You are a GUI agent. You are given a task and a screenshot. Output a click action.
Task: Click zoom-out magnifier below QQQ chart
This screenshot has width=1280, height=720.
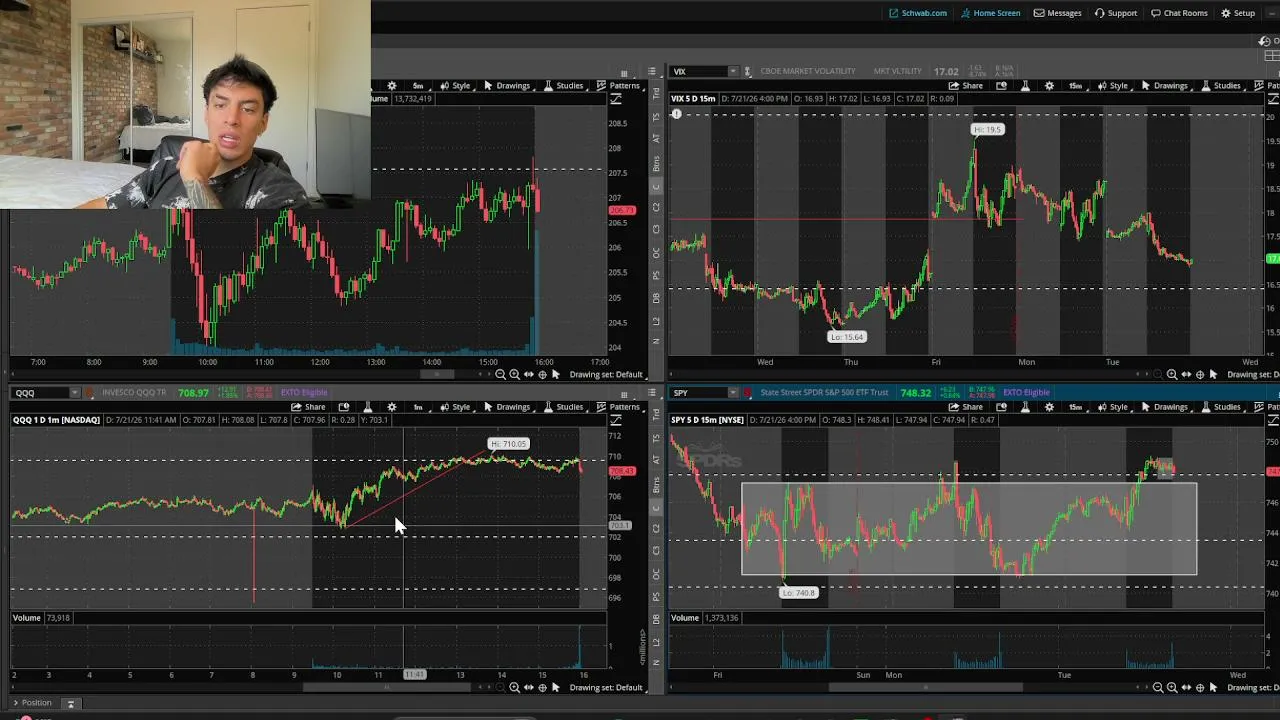500,687
